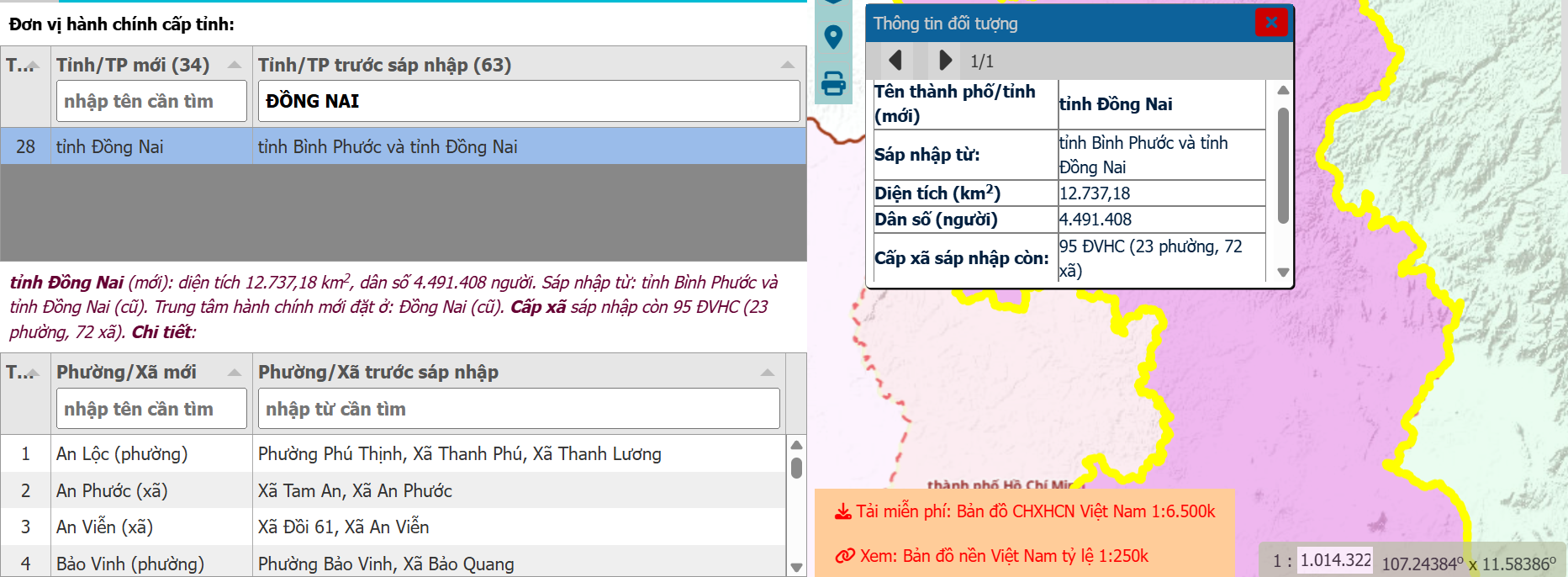This screenshot has height=577, width=1568.
Task: Click the chain link icon beside Xem
Action: [844, 556]
